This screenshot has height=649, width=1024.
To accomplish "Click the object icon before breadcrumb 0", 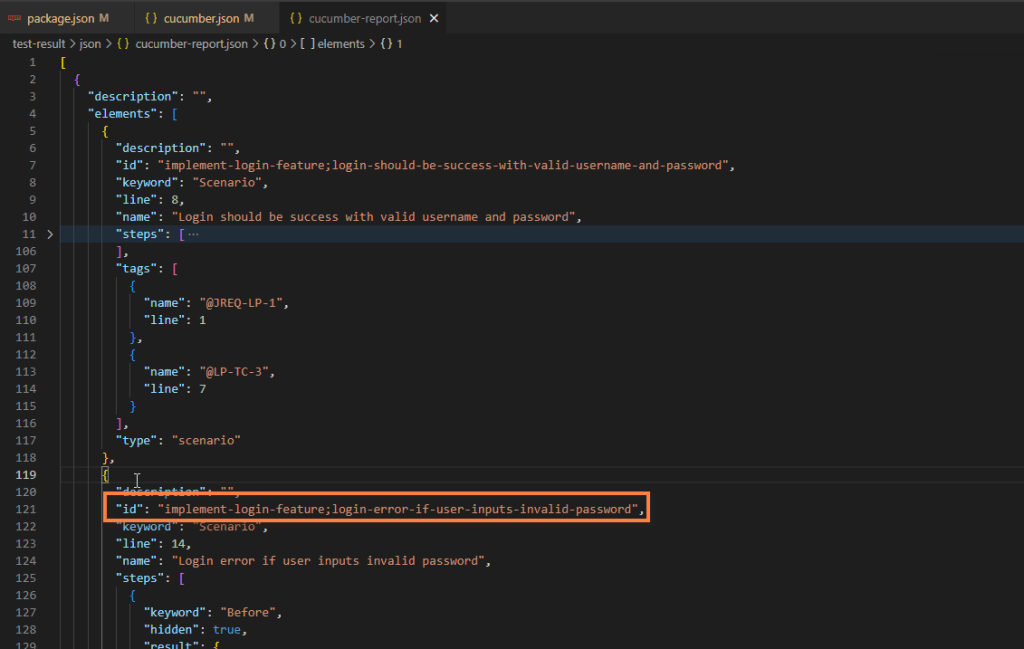I will pyautogui.click(x=270, y=44).
